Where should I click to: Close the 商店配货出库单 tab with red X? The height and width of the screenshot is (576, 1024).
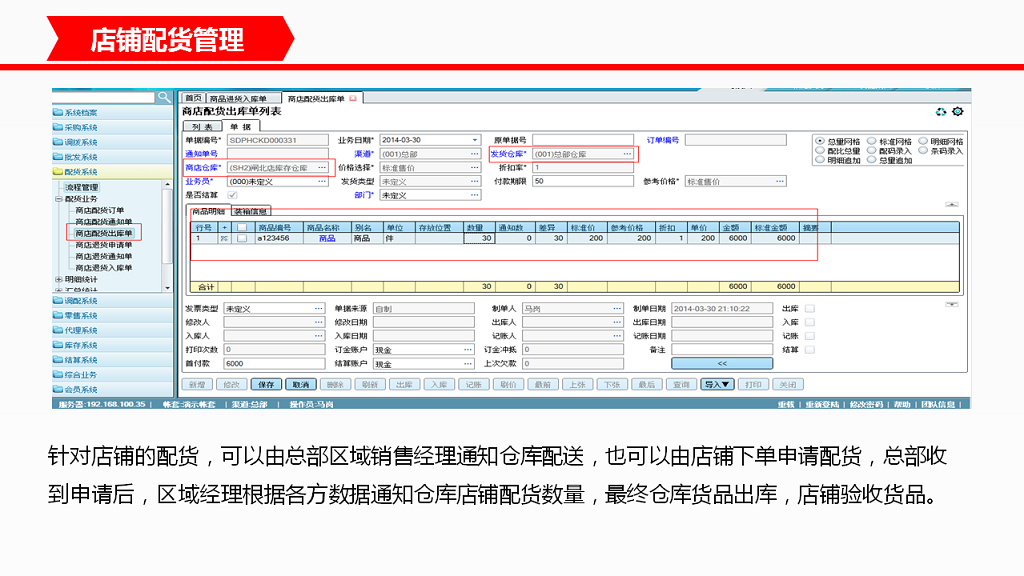click(353, 99)
